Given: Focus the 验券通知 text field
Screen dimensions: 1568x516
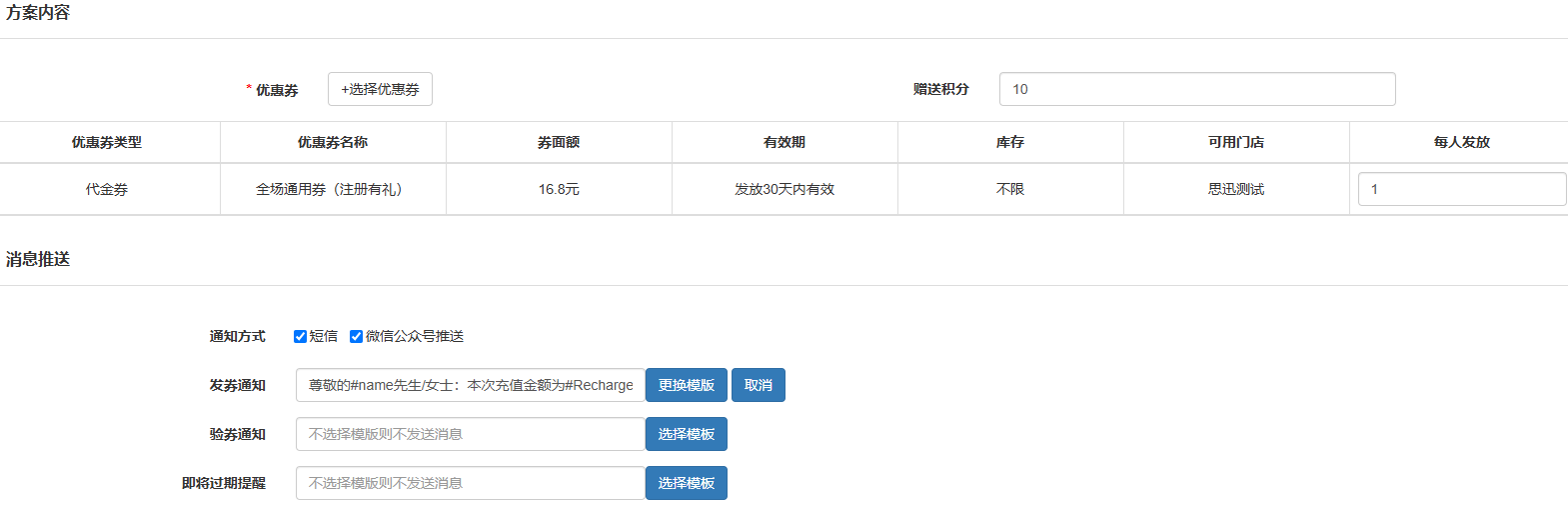Looking at the screenshot, I should (x=471, y=434).
